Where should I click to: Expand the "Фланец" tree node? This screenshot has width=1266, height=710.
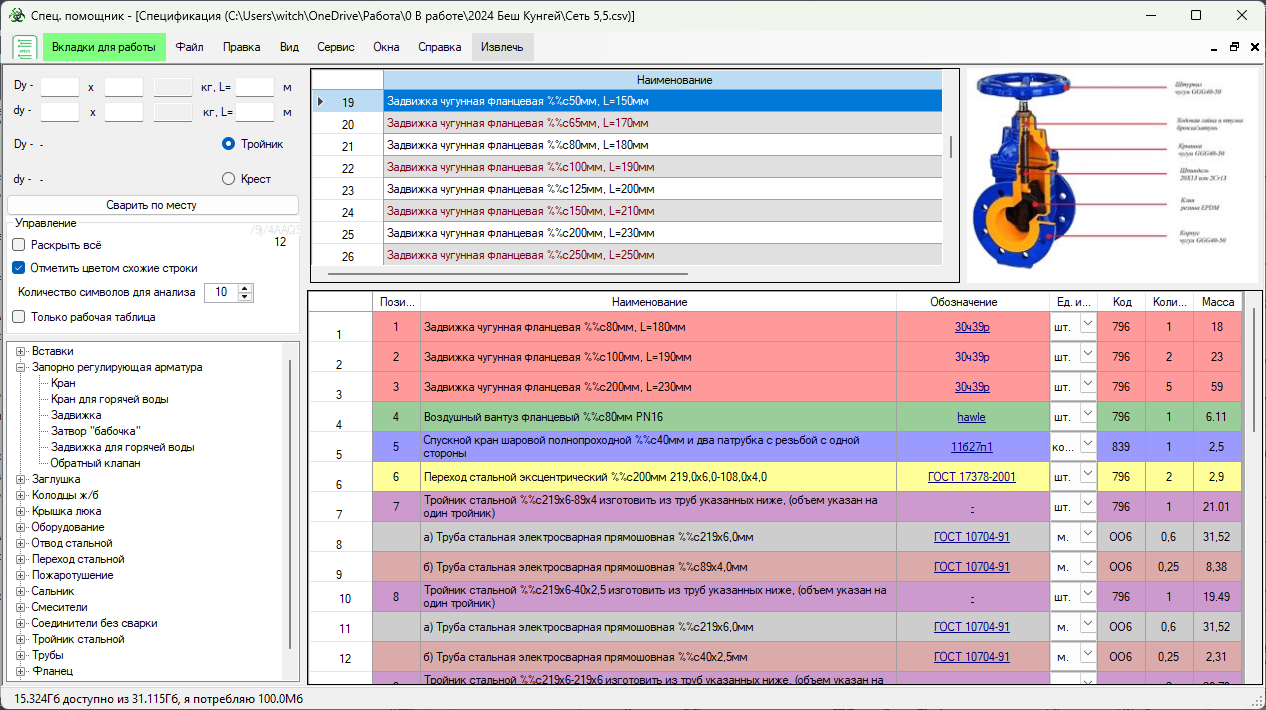(21, 671)
